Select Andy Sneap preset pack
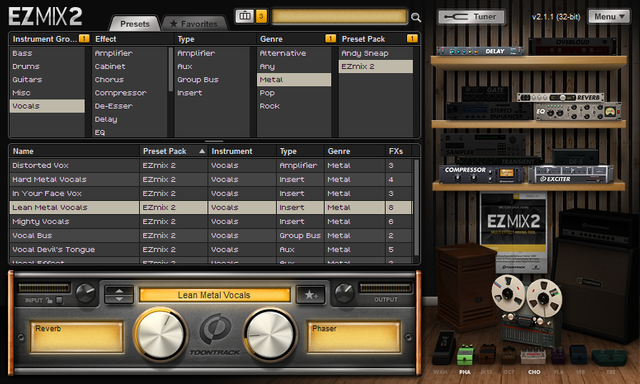The image size is (640, 384). tap(376, 53)
